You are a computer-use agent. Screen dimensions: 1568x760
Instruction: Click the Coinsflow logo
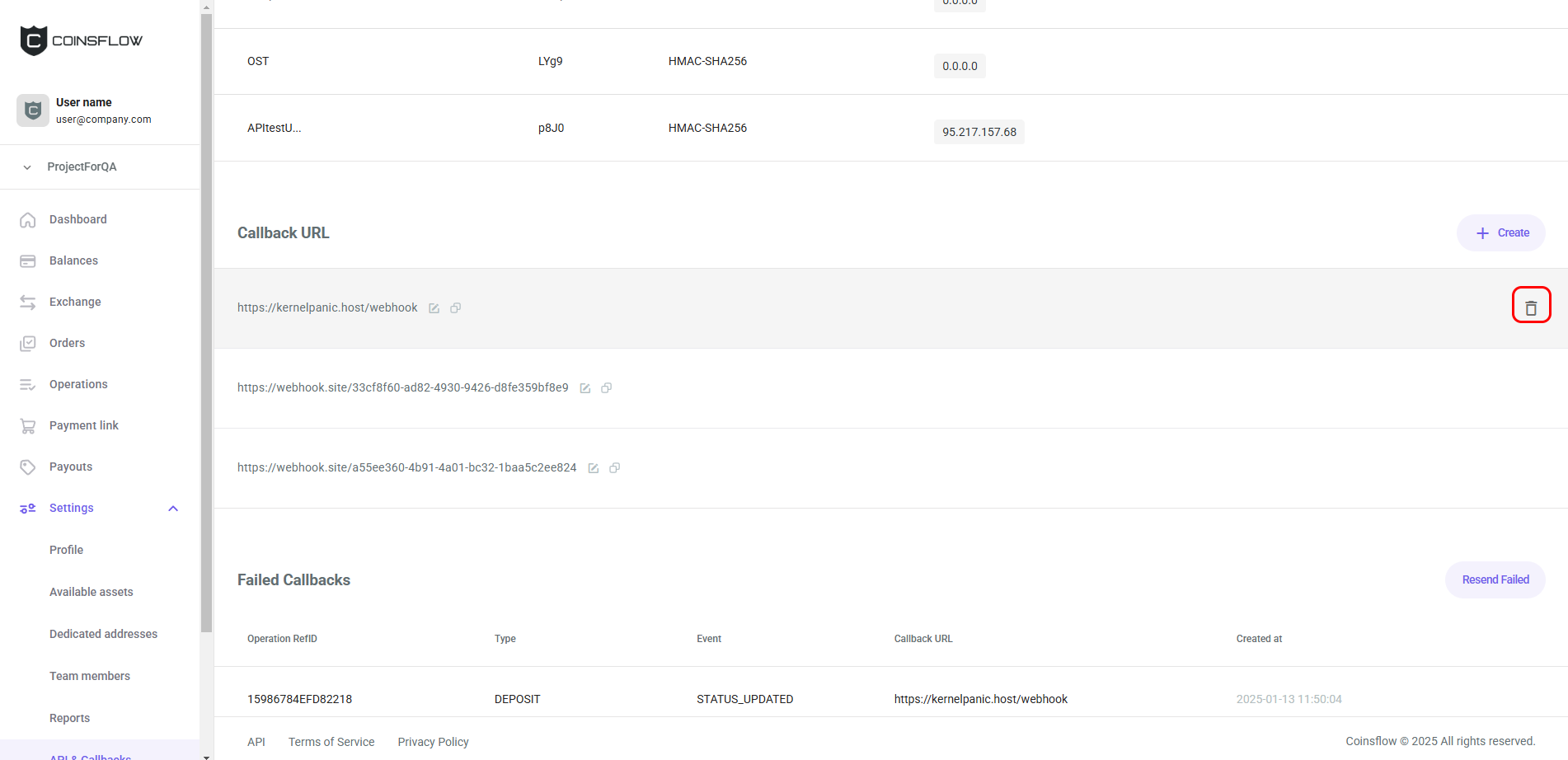81,40
